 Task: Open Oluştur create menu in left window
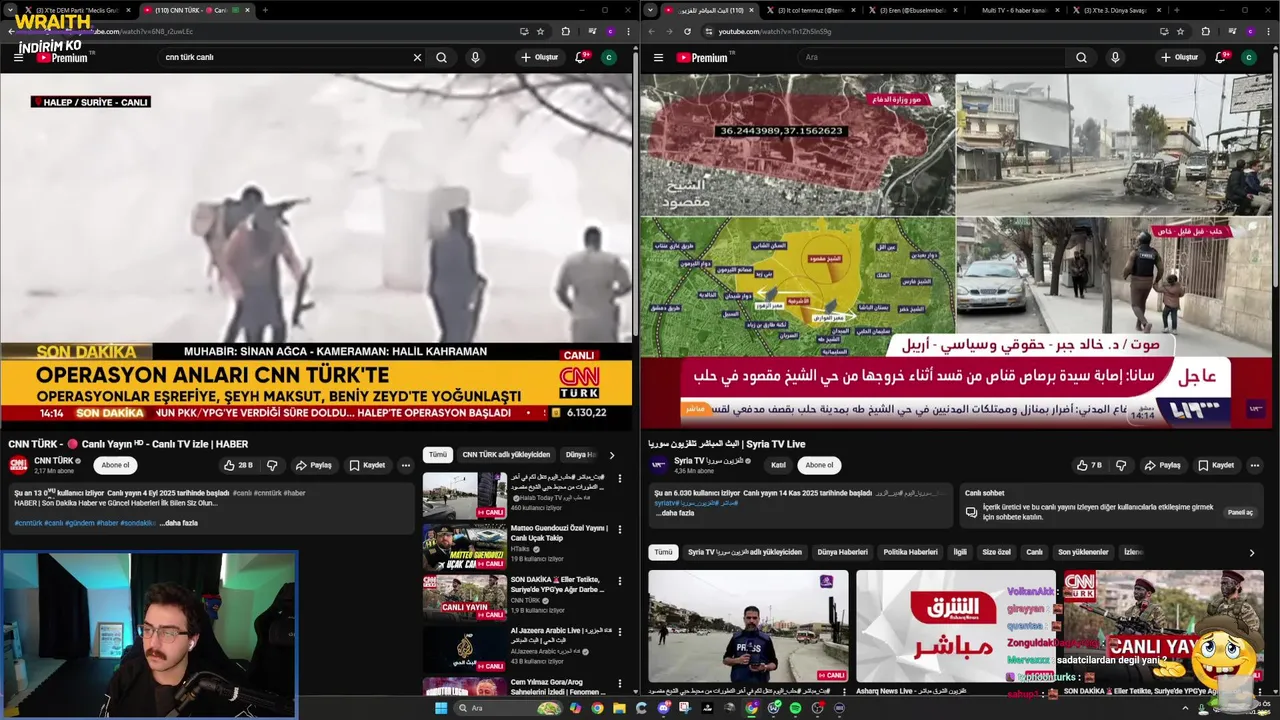(x=540, y=57)
